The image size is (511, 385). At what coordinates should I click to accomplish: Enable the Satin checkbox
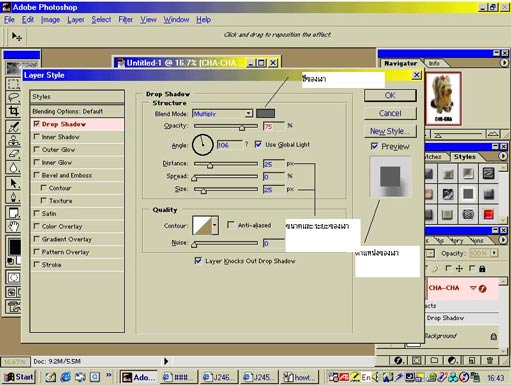(37, 213)
